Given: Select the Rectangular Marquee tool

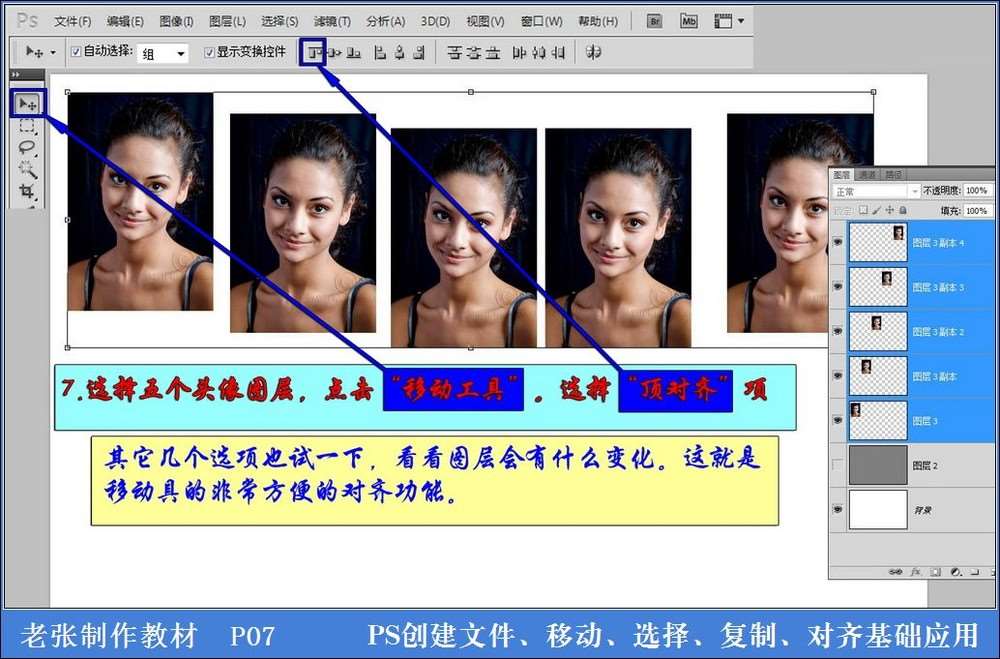Looking at the screenshot, I should tap(27, 126).
